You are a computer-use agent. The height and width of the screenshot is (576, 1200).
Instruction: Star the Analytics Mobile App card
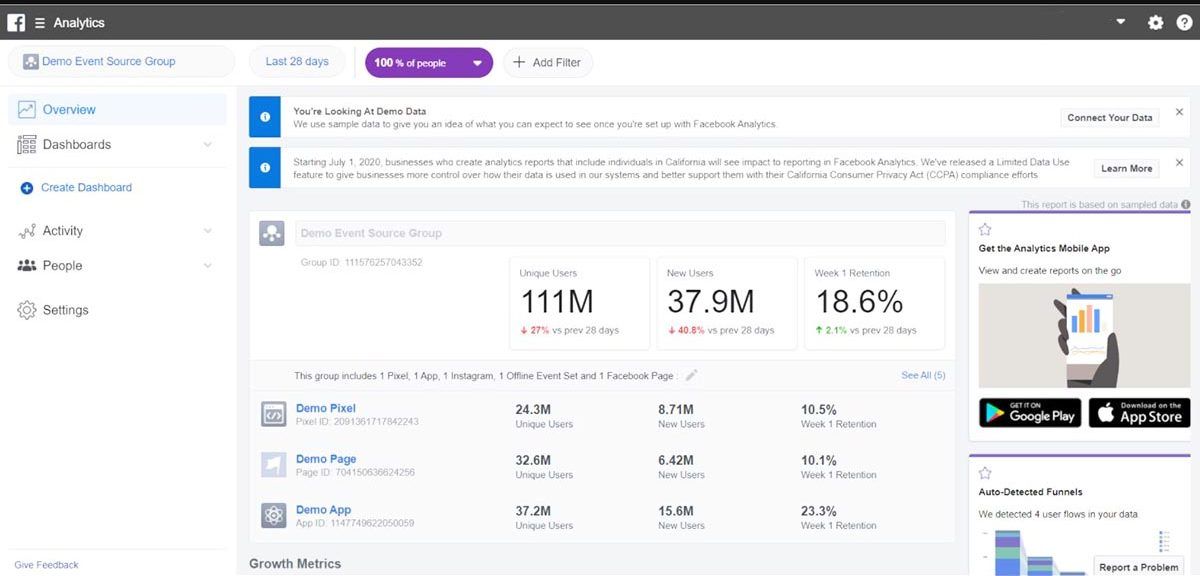click(x=985, y=229)
